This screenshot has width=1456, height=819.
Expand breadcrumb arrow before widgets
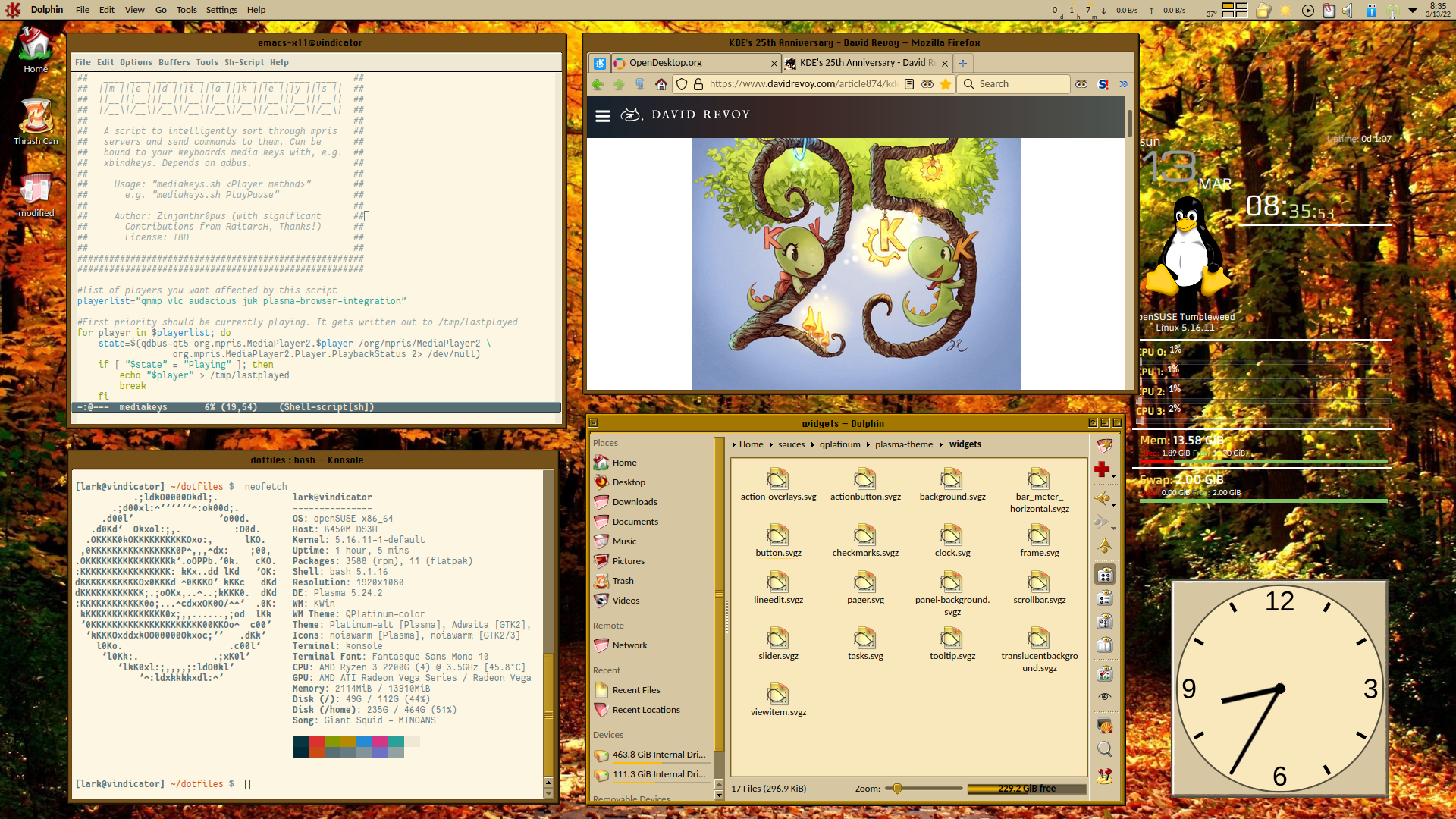pos(941,444)
